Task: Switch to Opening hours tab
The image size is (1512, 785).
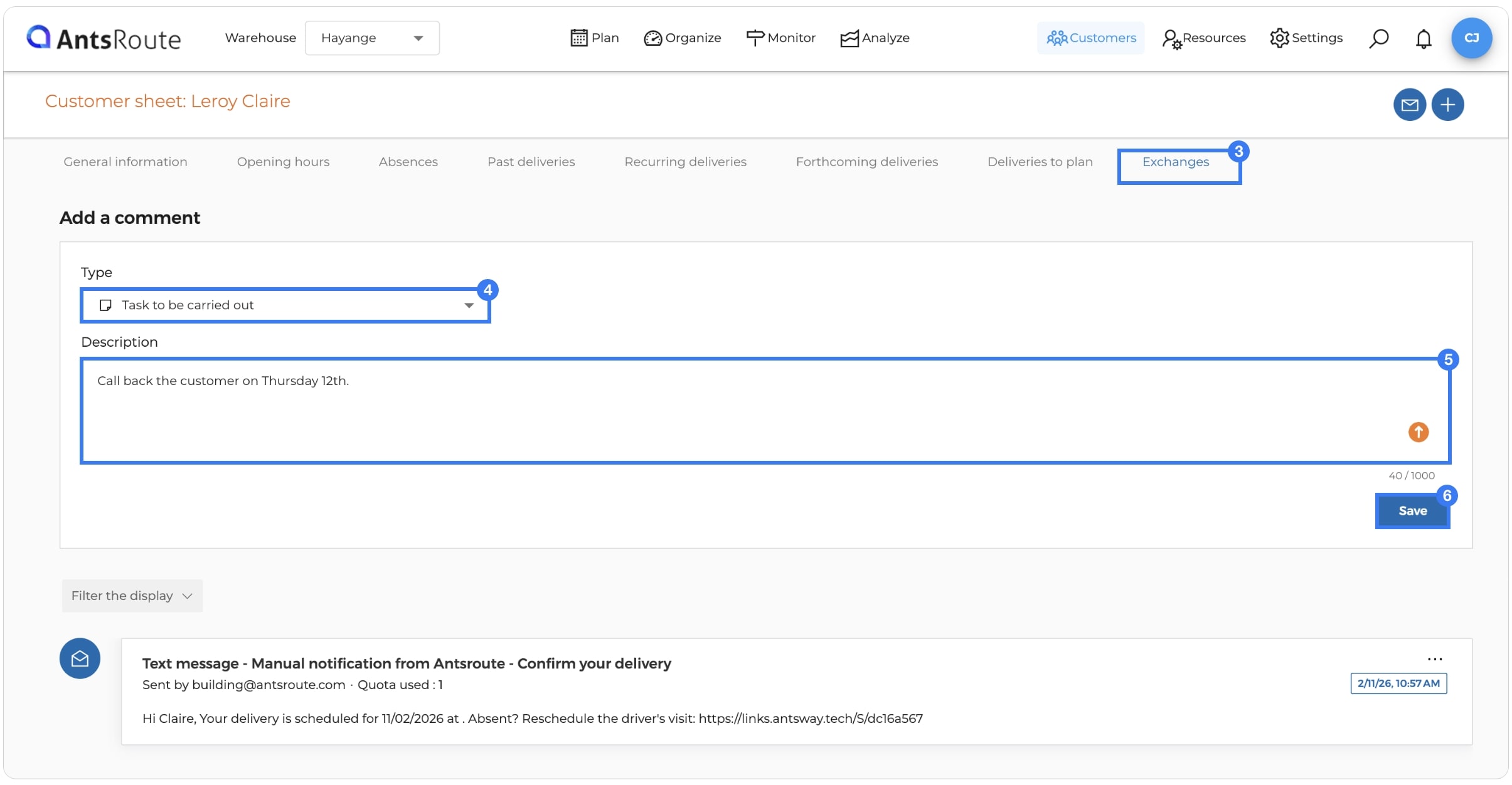Action: [x=283, y=162]
